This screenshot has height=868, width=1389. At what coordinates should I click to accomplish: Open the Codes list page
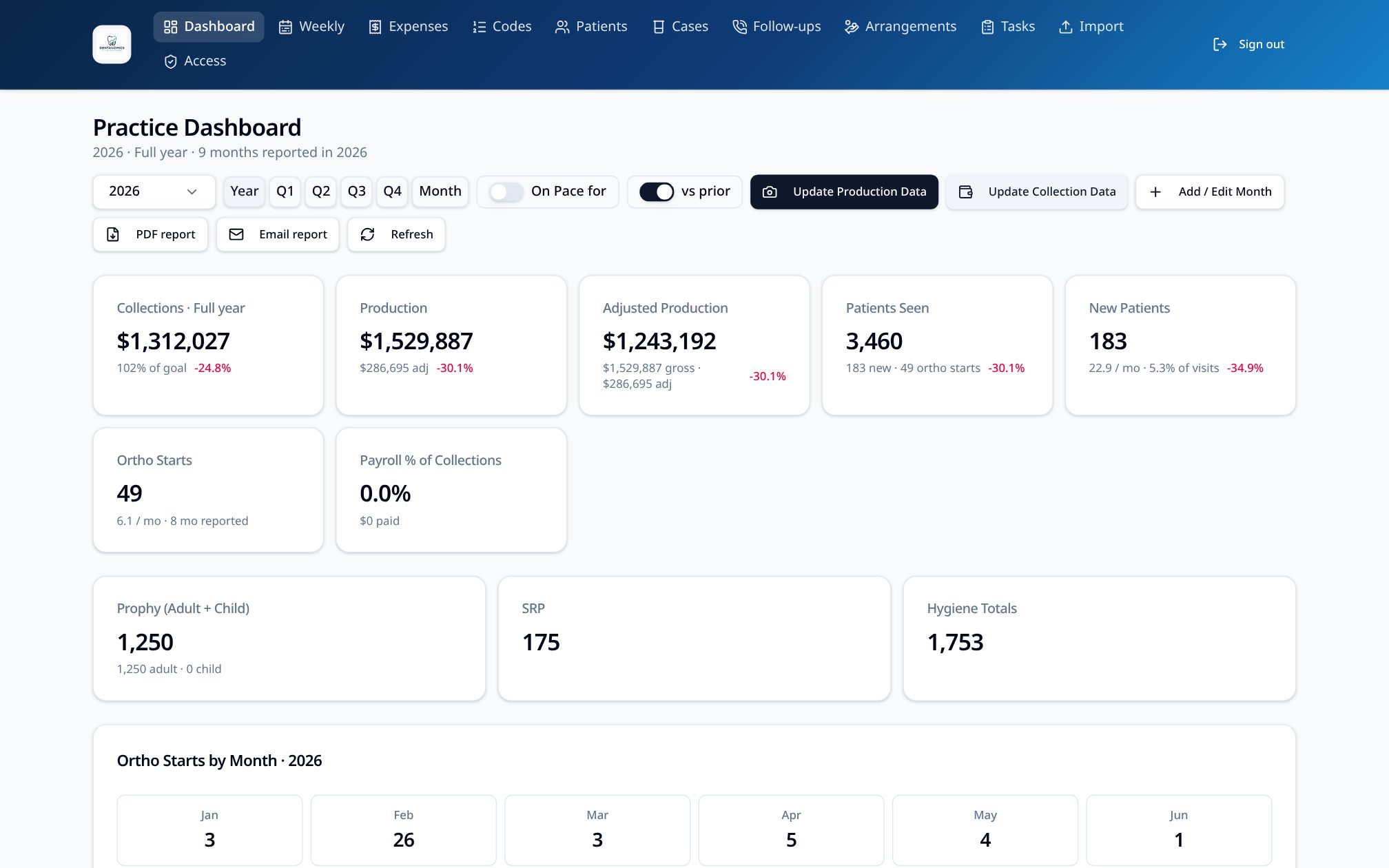[x=502, y=26]
